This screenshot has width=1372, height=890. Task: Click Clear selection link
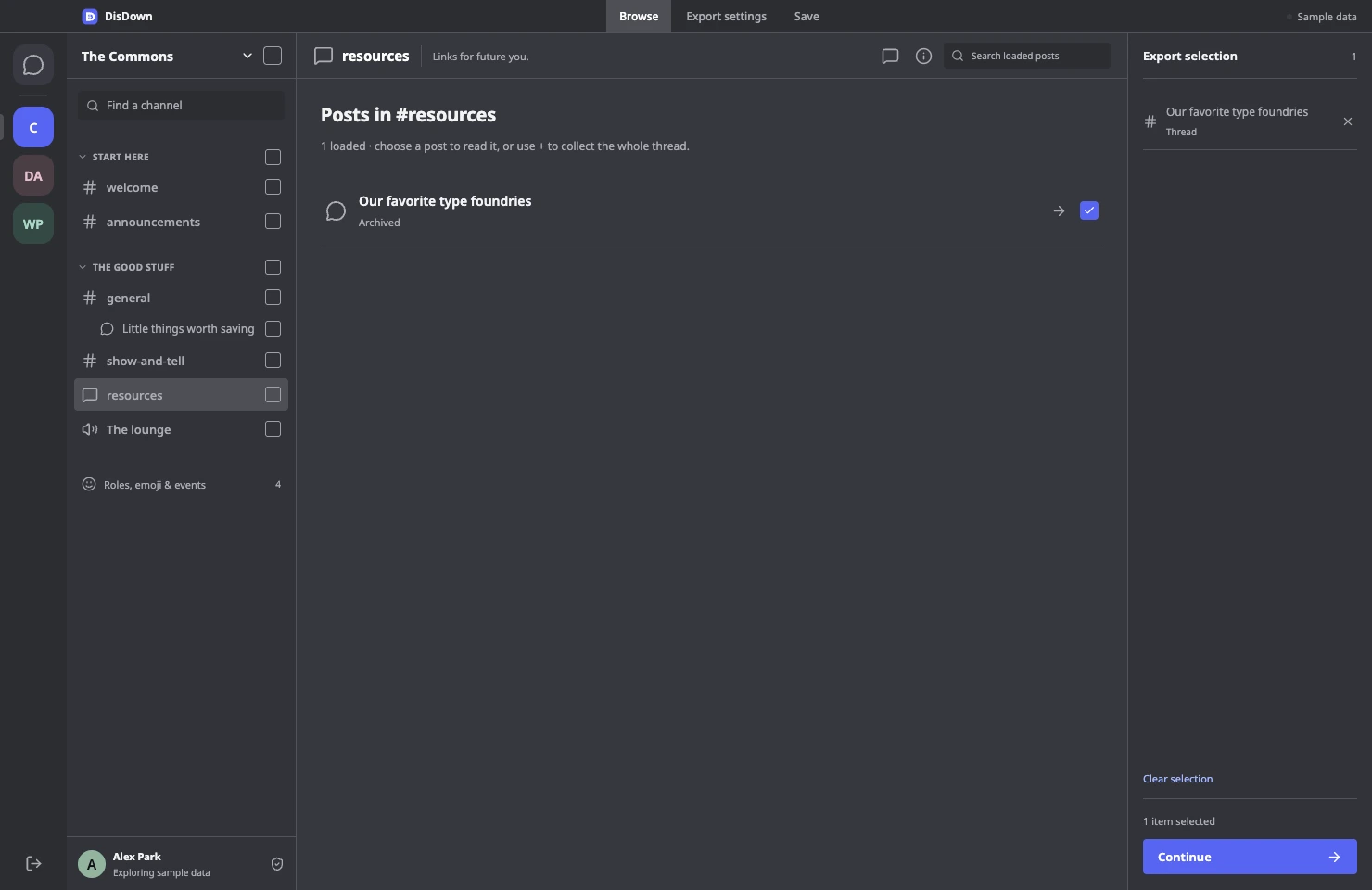[x=1177, y=779]
